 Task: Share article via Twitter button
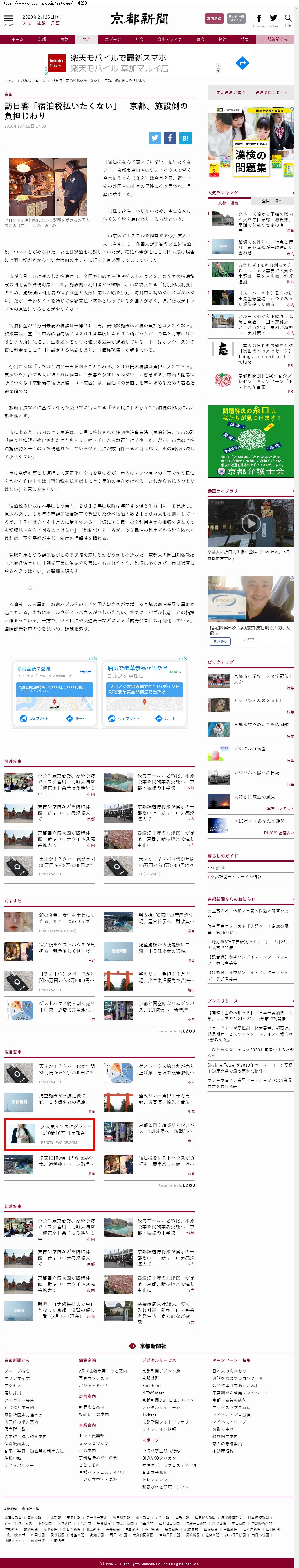point(154,138)
